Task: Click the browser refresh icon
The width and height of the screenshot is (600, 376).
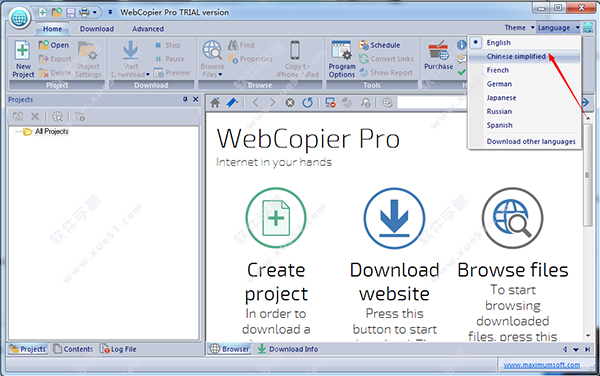Action: pos(307,103)
